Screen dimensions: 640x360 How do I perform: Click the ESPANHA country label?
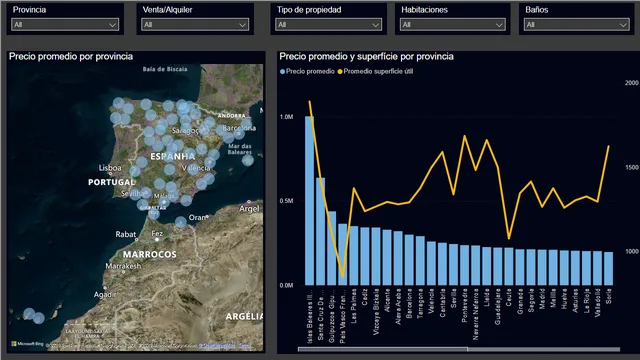click(x=173, y=156)
